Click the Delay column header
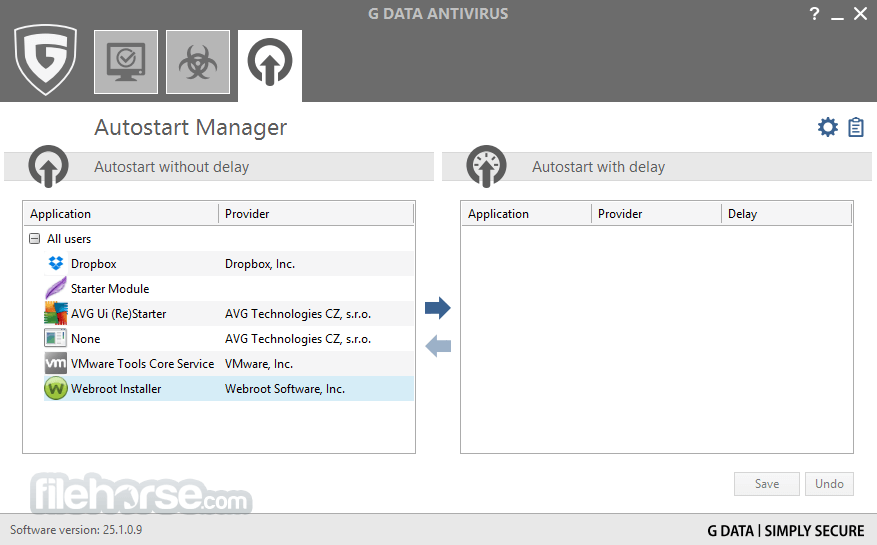Screen dimensions: 877x545 coord(786,214)
